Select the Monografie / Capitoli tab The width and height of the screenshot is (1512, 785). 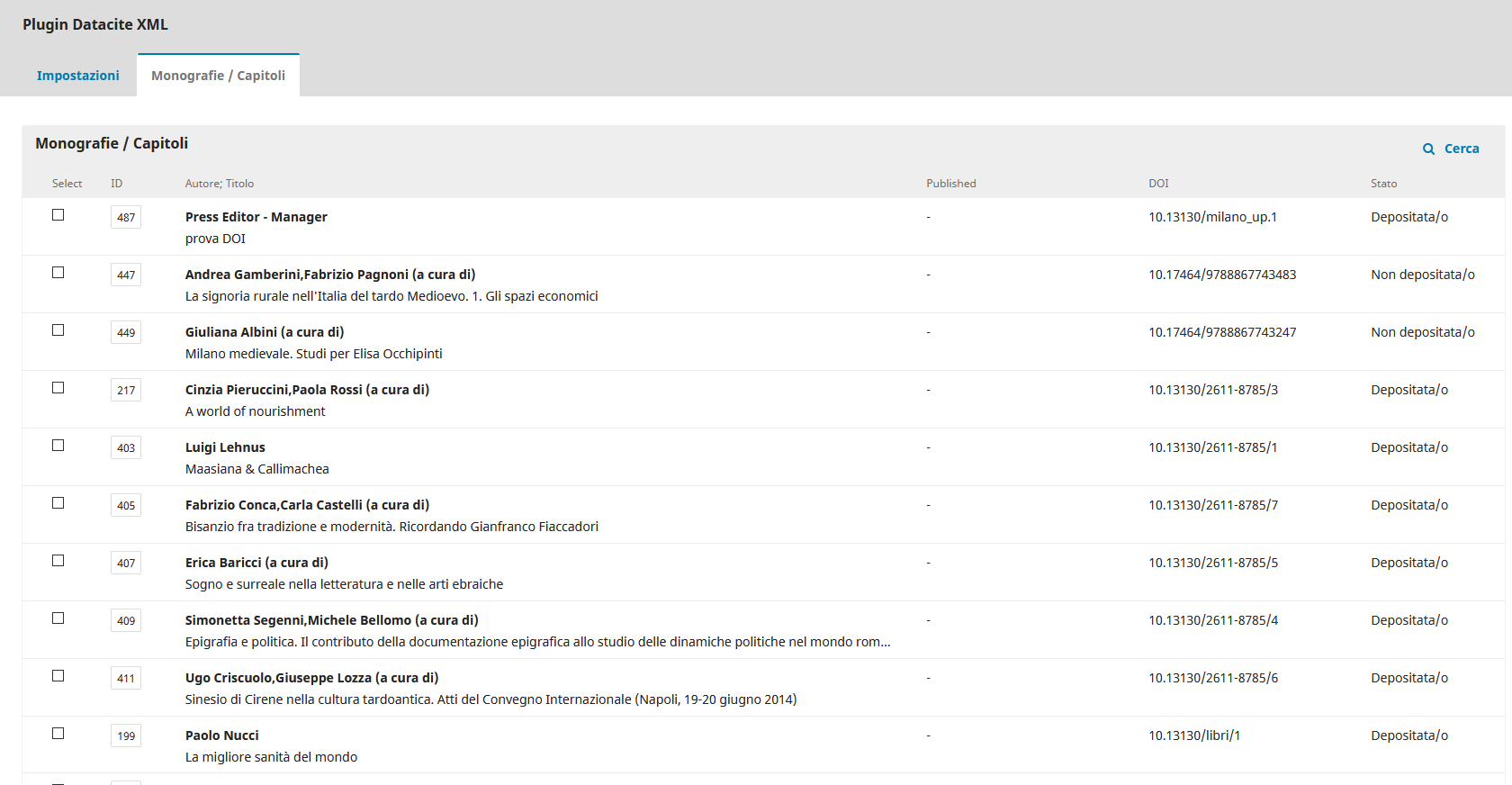[218, 76]
